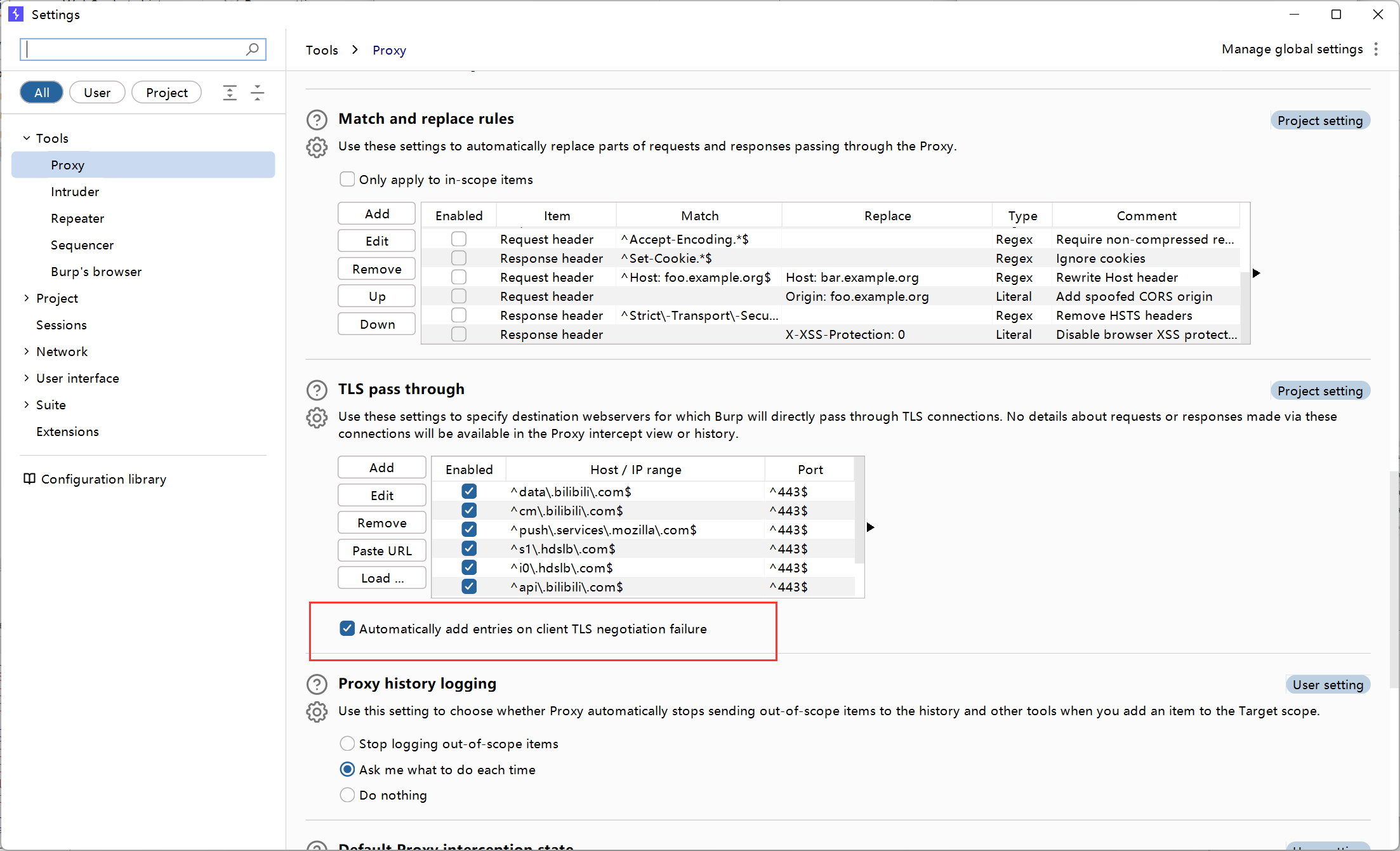Collapse the Tools tree node
This screenshot has width=1400, height=851.
pyautogui.click(x=27, y=138)
